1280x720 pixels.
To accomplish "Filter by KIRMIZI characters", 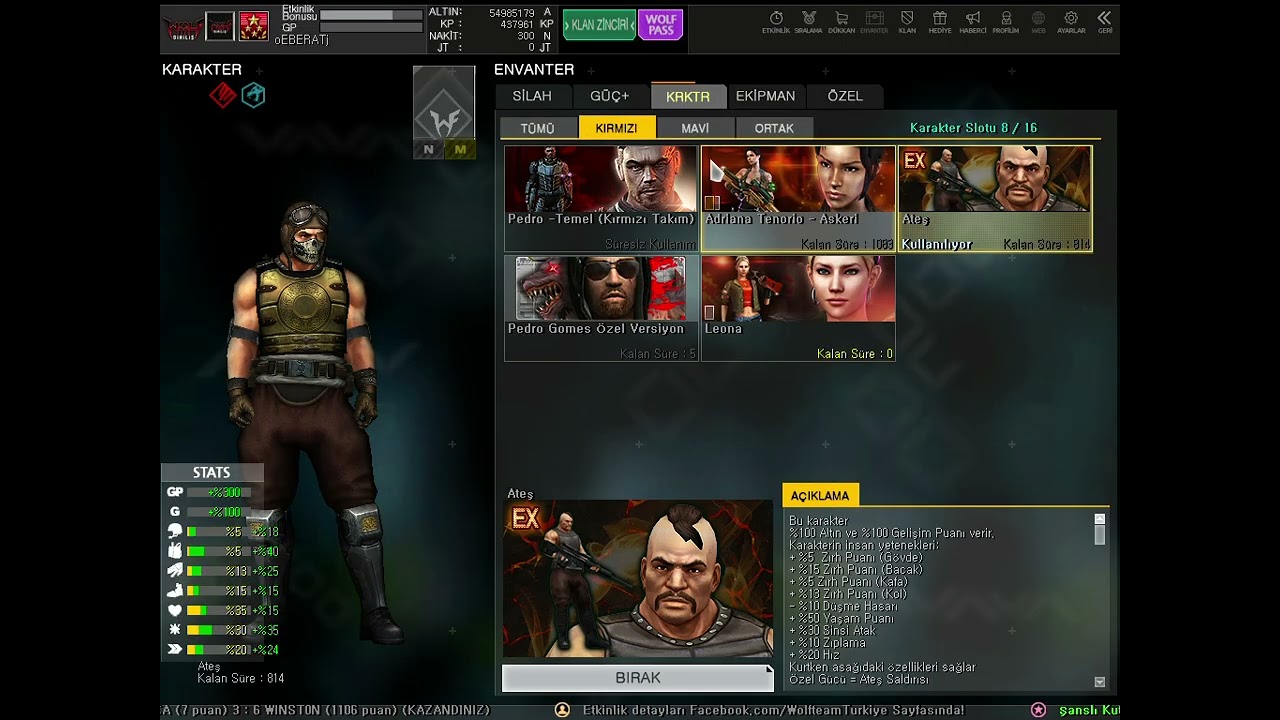I will (617, 128).
